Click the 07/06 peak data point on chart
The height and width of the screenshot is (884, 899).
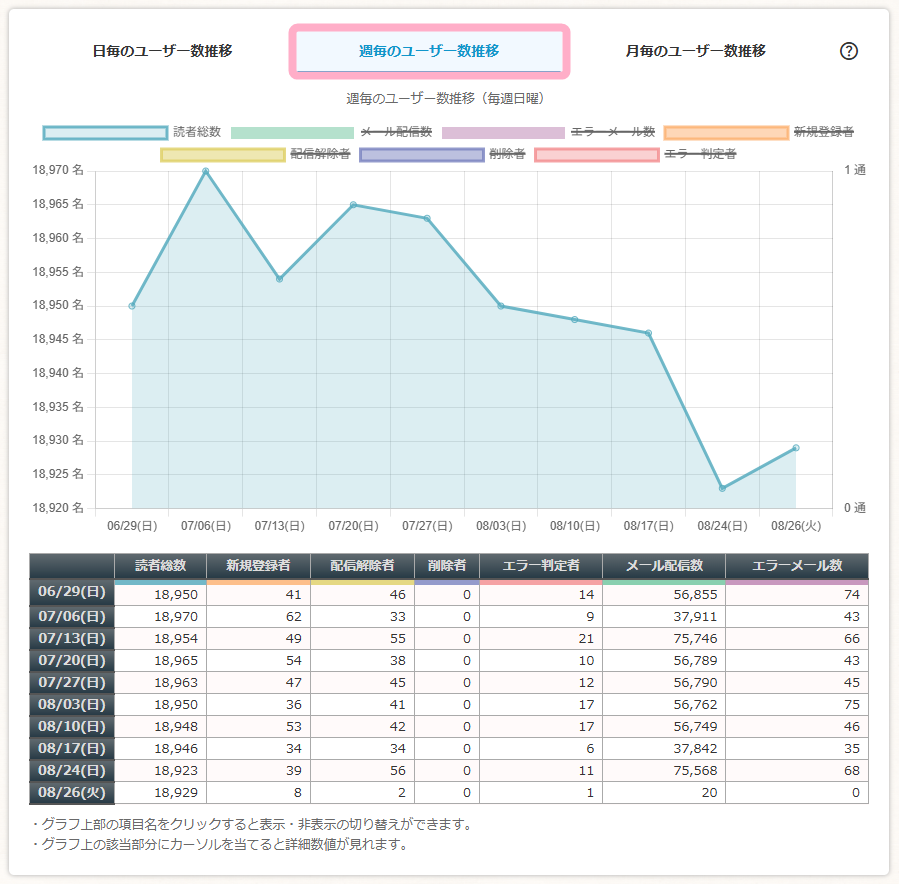206,171
